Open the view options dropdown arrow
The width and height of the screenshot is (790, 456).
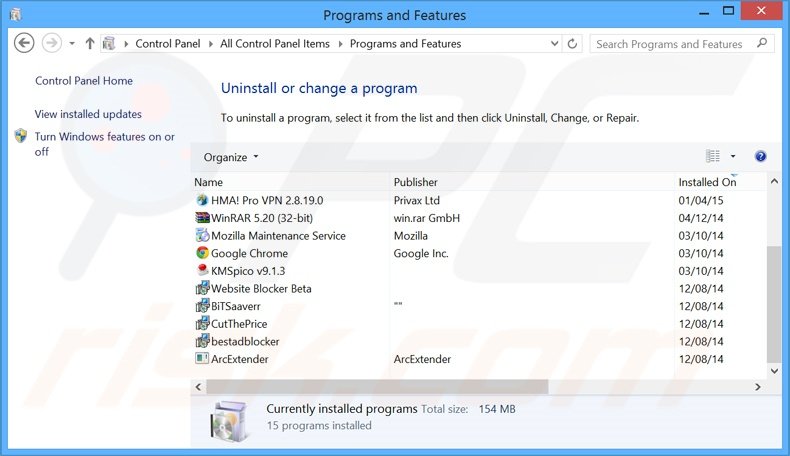[x=733, y=156]
